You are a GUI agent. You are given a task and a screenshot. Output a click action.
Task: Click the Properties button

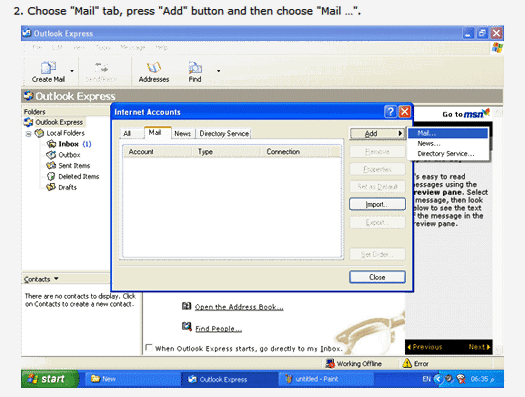pyautogui.click(x=377, y=169)
